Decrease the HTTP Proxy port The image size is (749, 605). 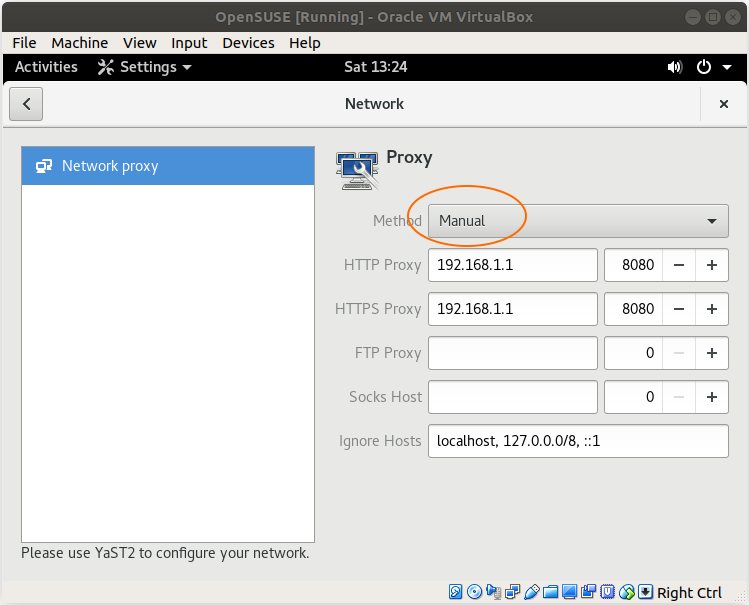point(679,265)
